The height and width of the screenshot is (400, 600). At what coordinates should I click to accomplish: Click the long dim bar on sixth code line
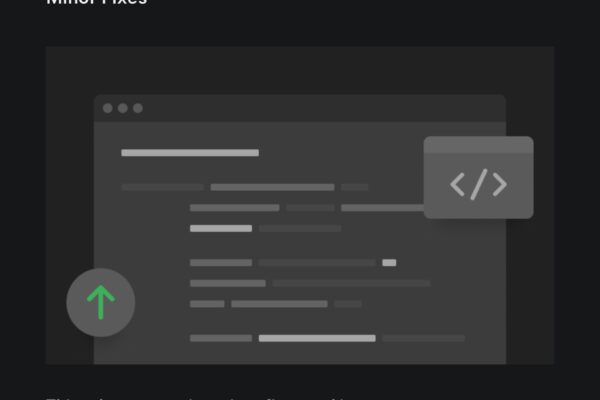[351, 283]
